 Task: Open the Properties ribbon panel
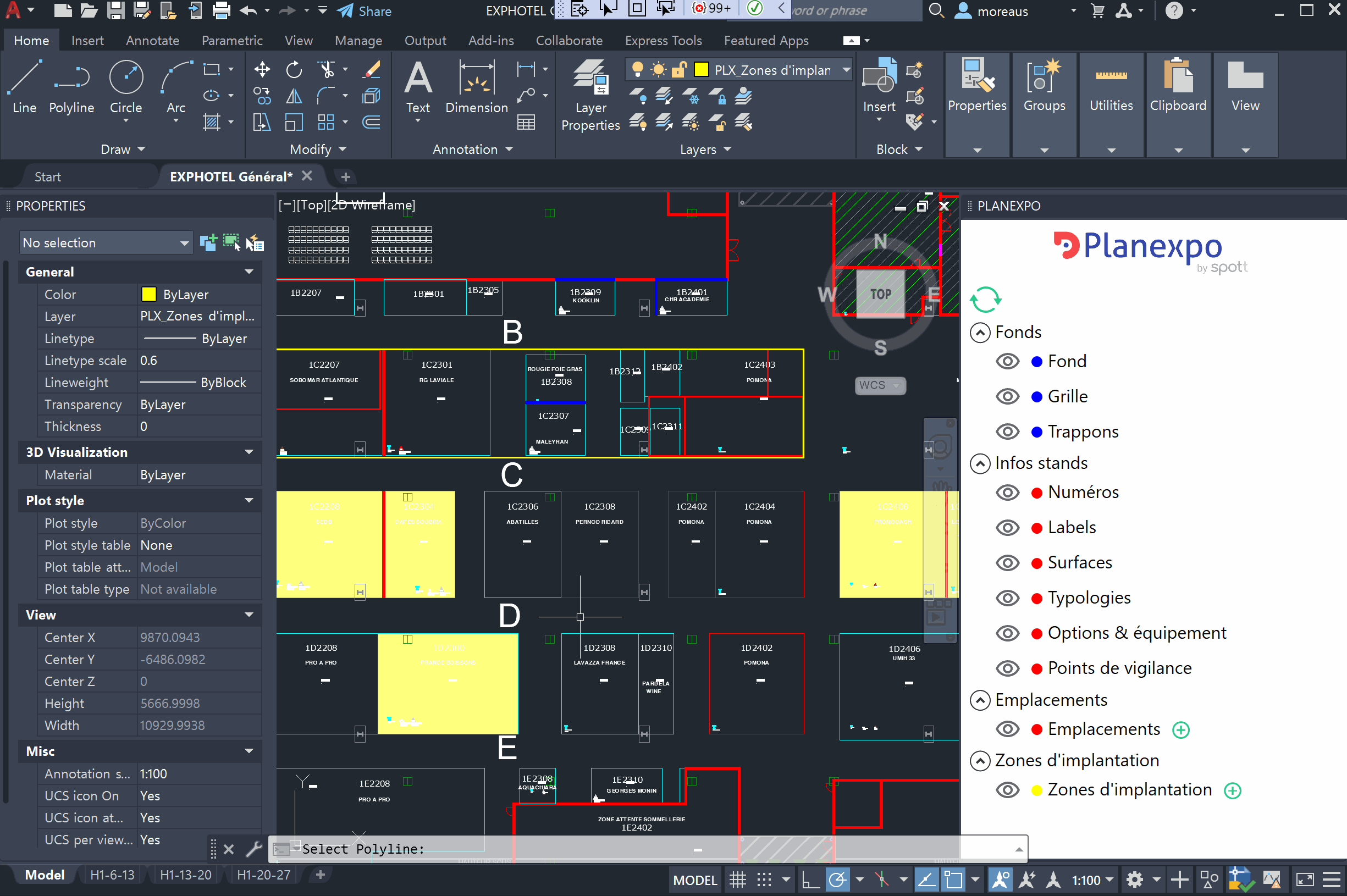click(976, 104)
